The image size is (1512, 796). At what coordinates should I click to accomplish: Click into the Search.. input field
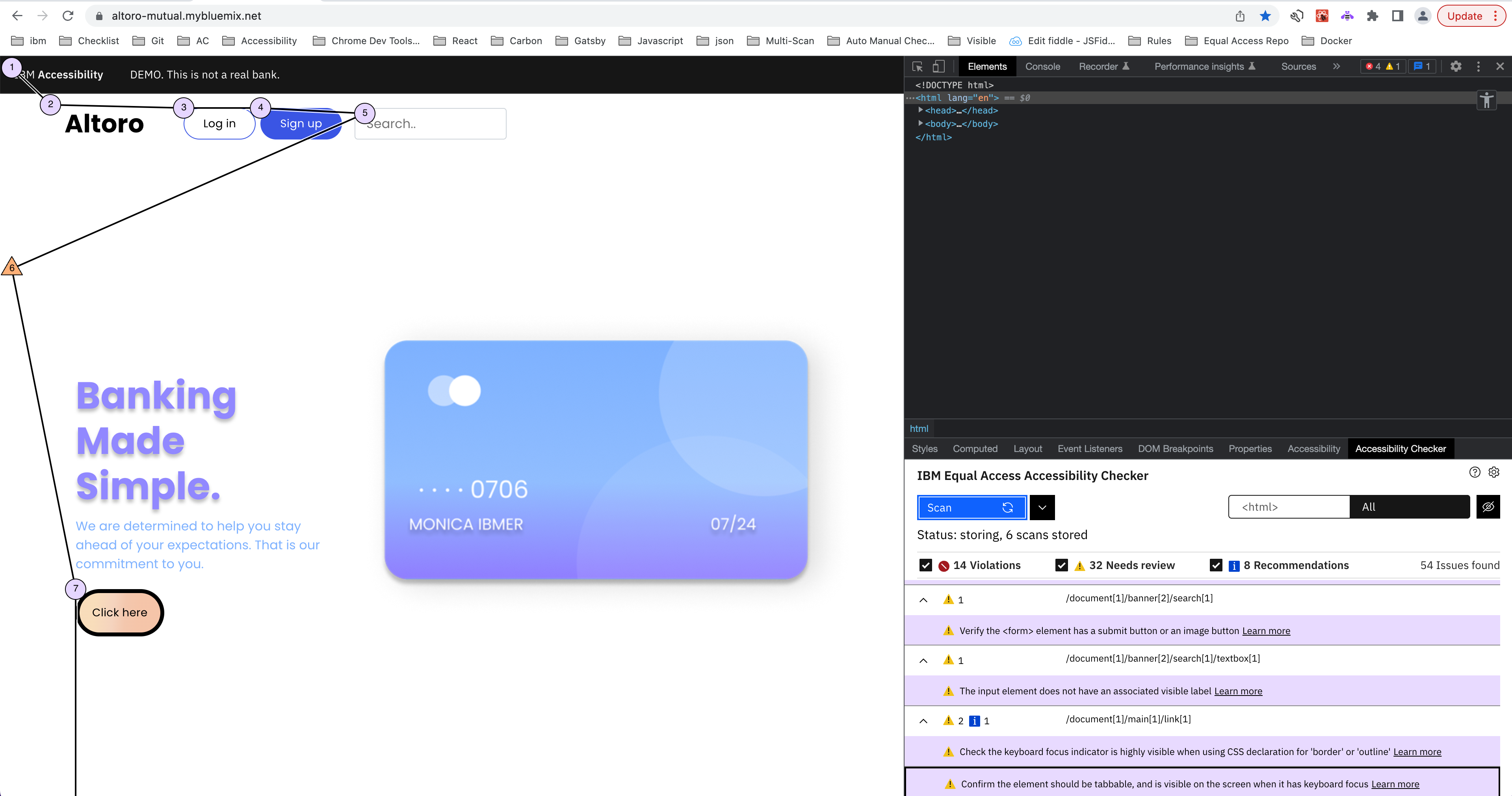click(x=430, y=123)
